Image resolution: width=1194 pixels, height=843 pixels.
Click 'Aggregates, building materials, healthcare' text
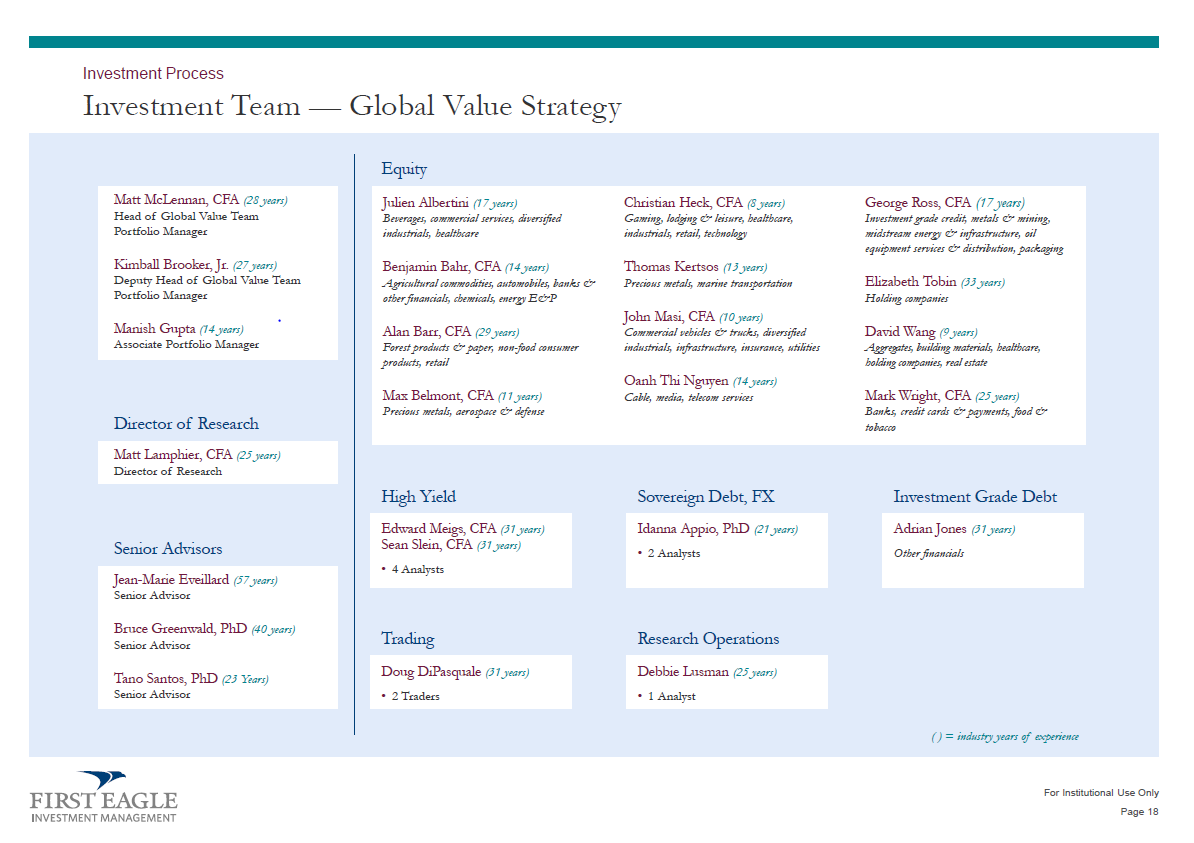[953, 347]
